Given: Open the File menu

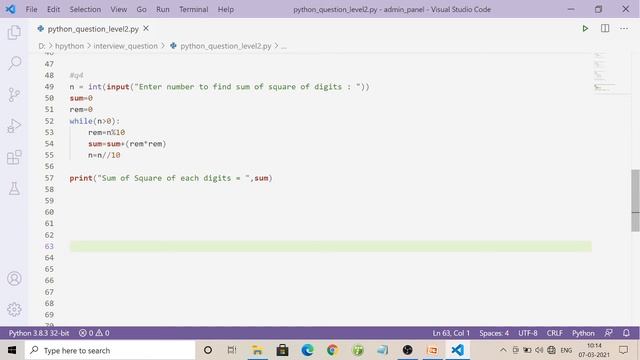Looking at the screenshot, I should tap(31, 9).
